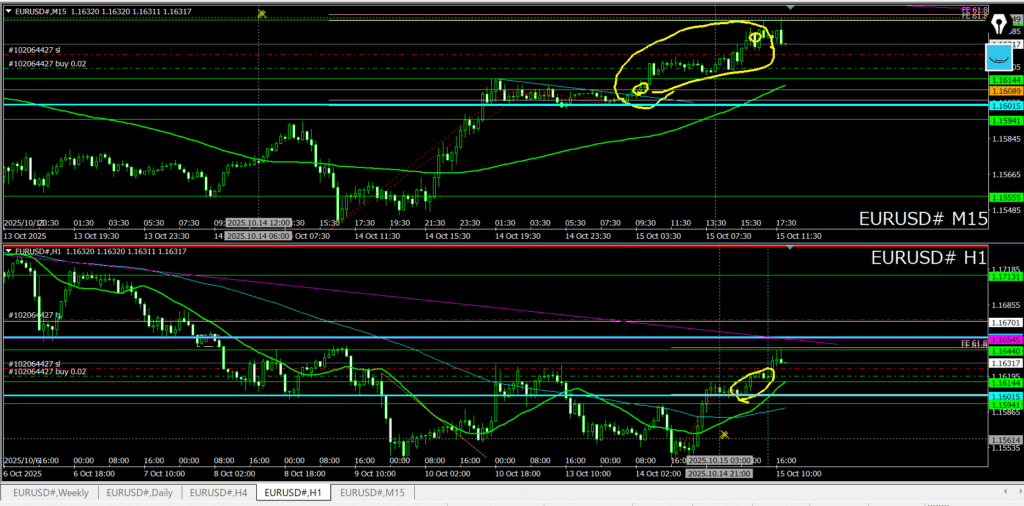Click the green 1.15555 price label
This screenshot has height=506, width=1024.
pos(1005,198)
